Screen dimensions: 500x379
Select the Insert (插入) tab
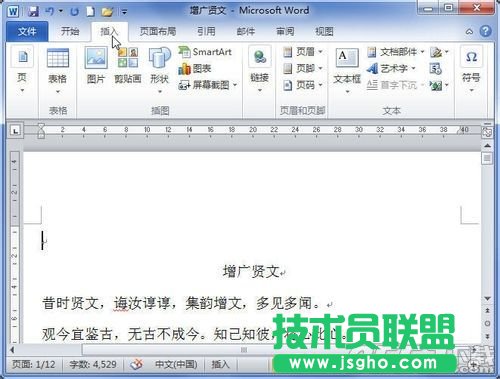(109, 31)
